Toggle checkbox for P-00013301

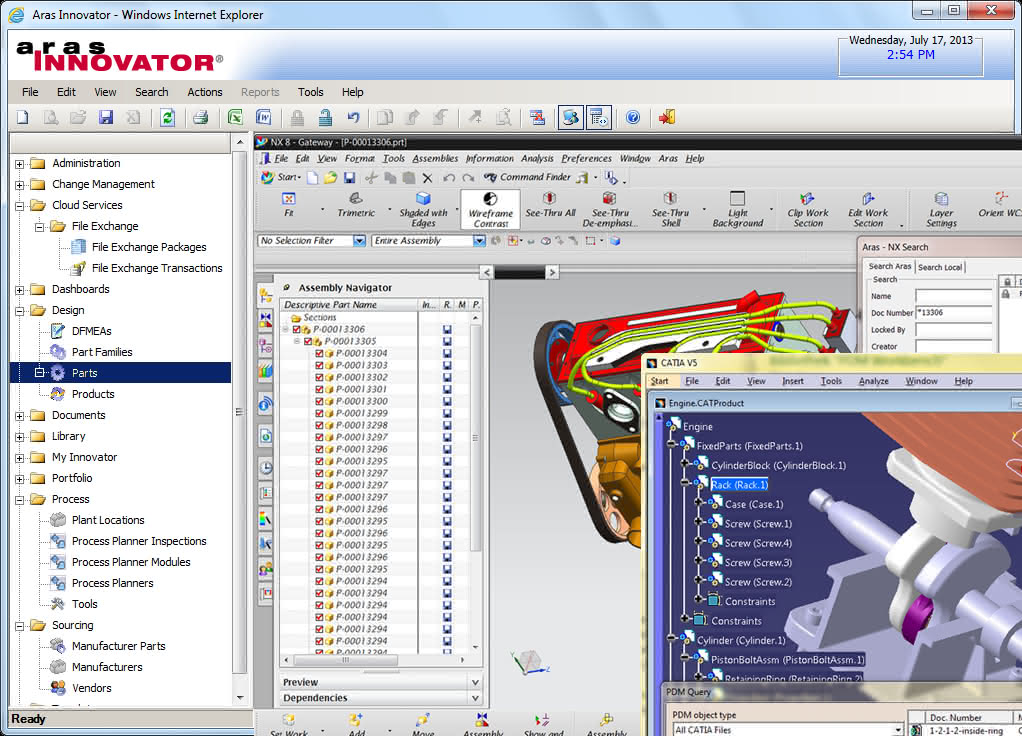(319, 389)
